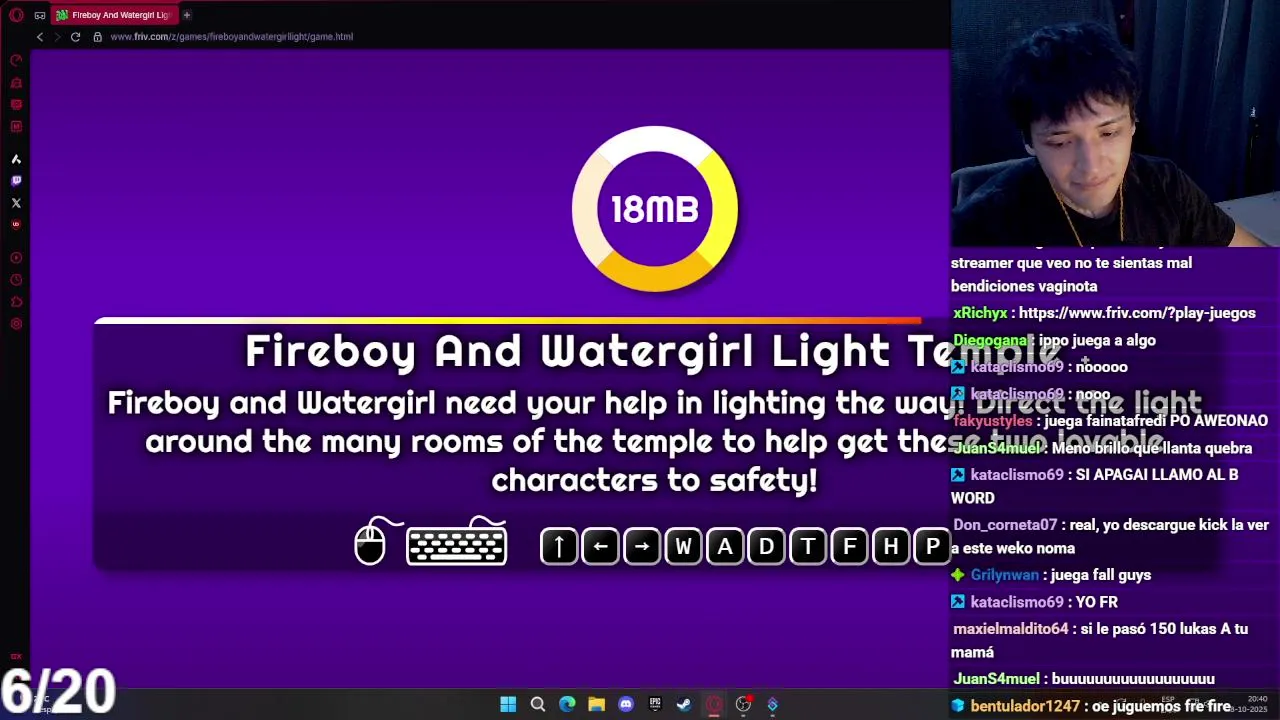Viewport: 1280px width, 720px height.
Task: Click the H key icon
Action: pos(891,546)
